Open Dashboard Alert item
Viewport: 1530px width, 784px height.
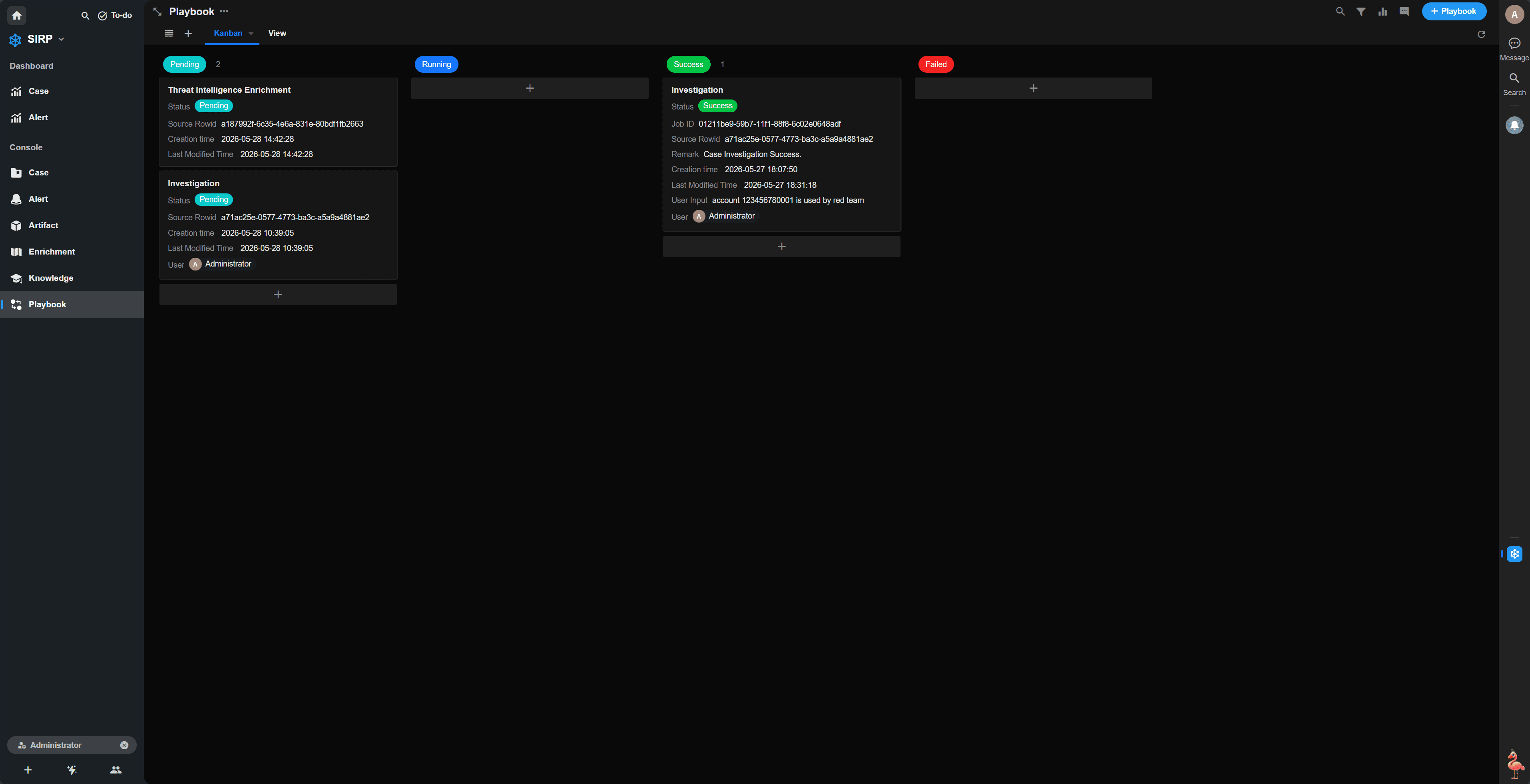click(x=72, y=117)
